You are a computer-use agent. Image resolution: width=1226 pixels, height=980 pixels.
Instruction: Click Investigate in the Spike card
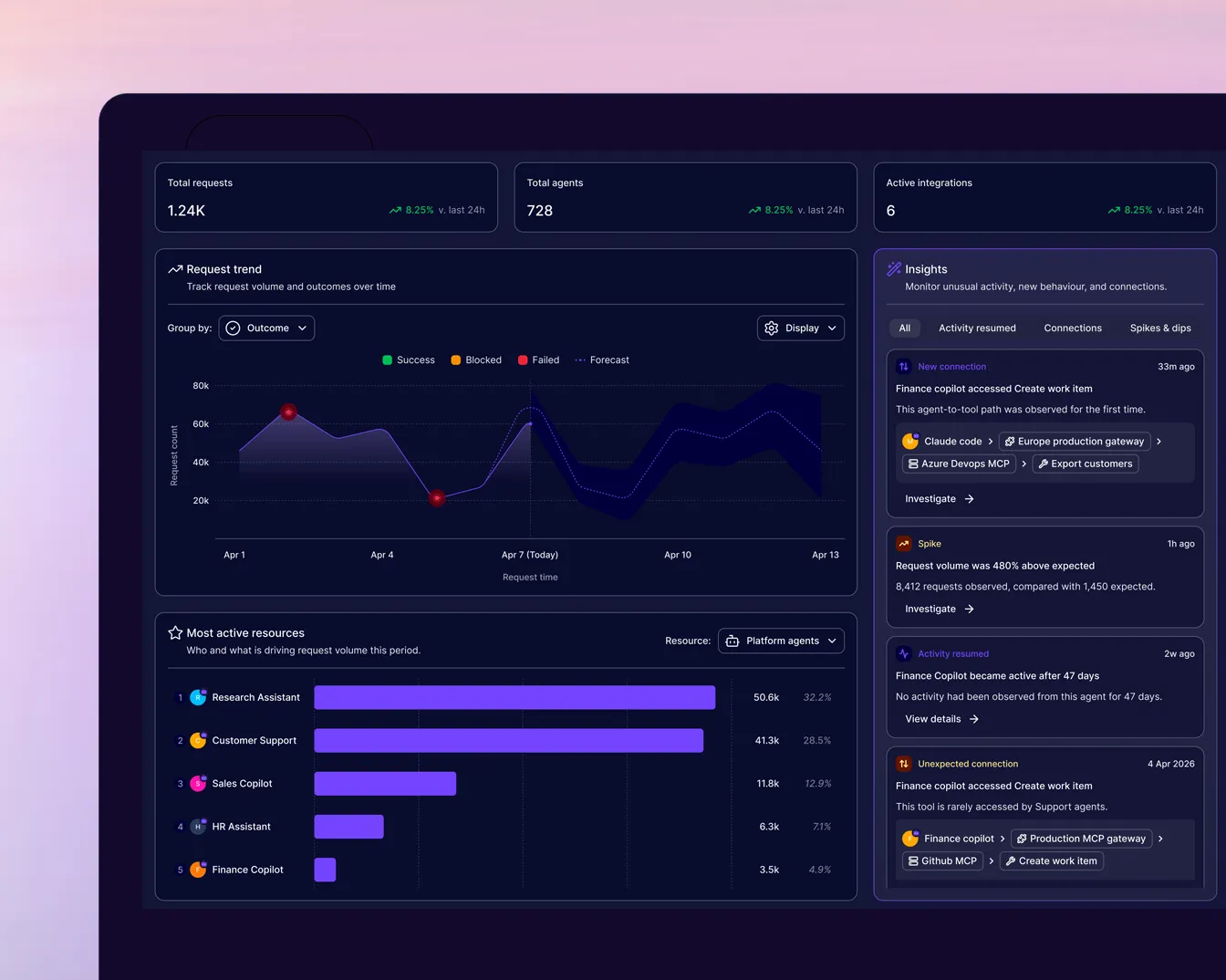tap(940, 609)
